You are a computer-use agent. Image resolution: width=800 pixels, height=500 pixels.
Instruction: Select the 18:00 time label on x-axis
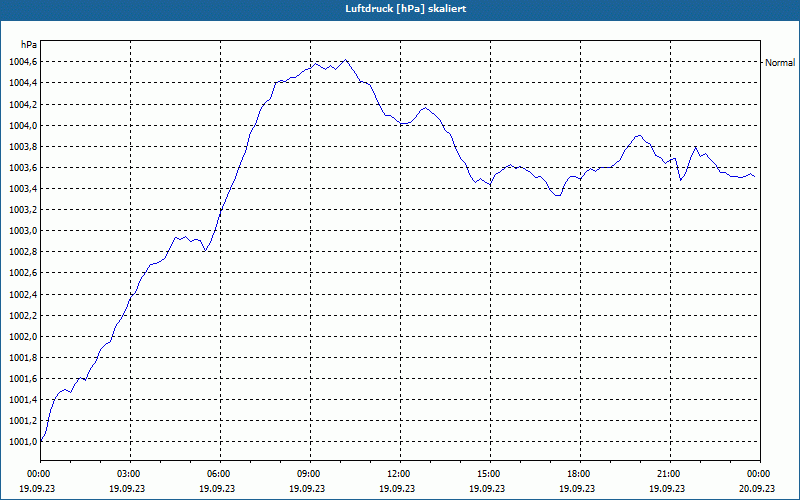click(x=580, y=474)
